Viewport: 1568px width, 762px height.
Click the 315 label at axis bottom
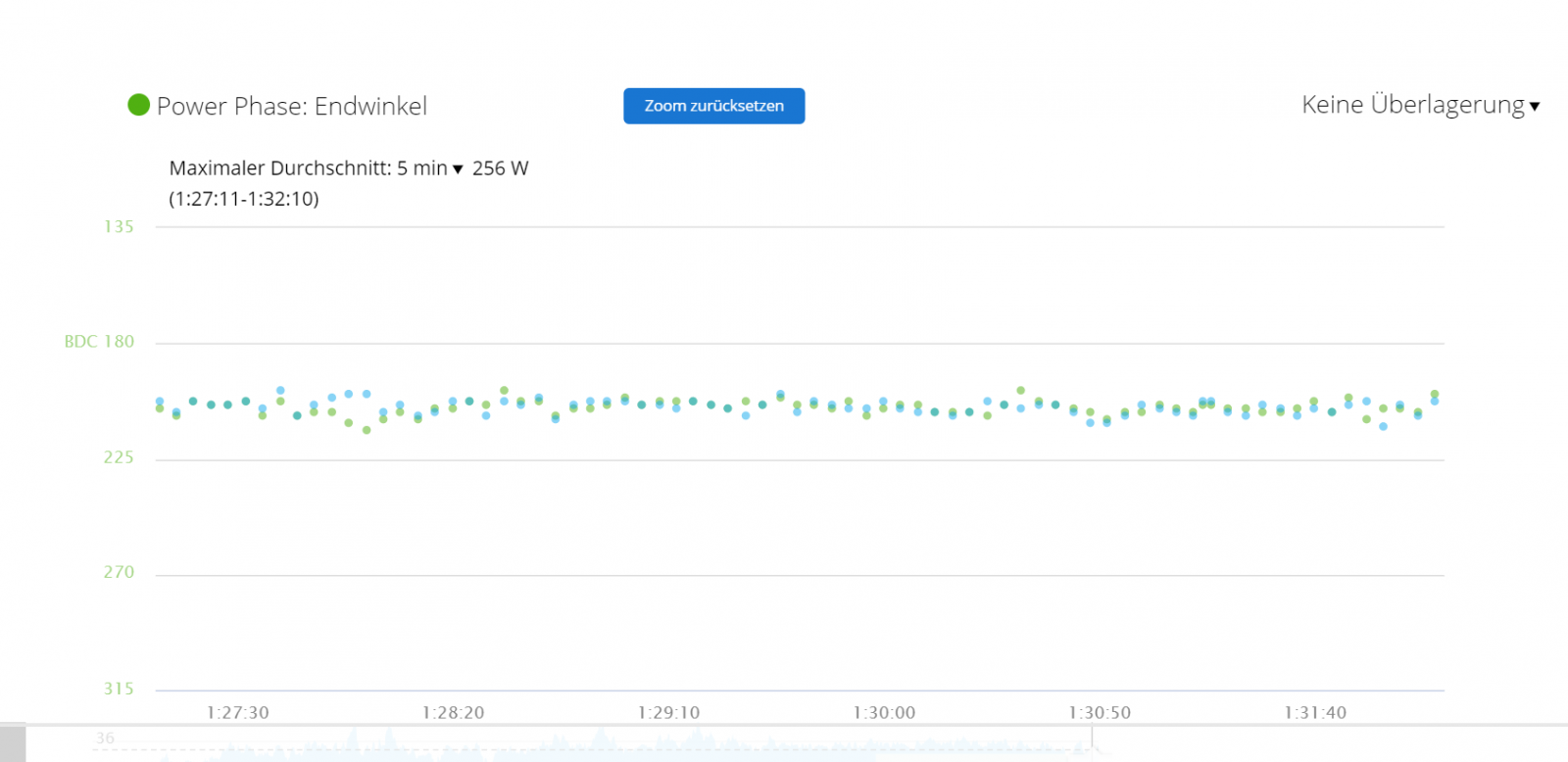[119, 689]
